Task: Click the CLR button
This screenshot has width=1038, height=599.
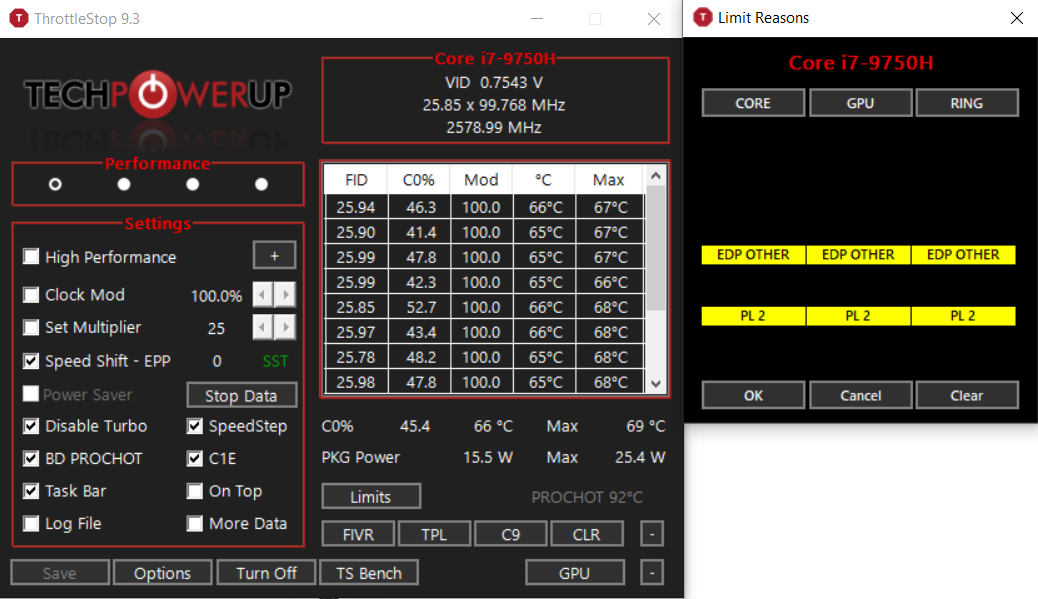Action: [x=586, y=534]
